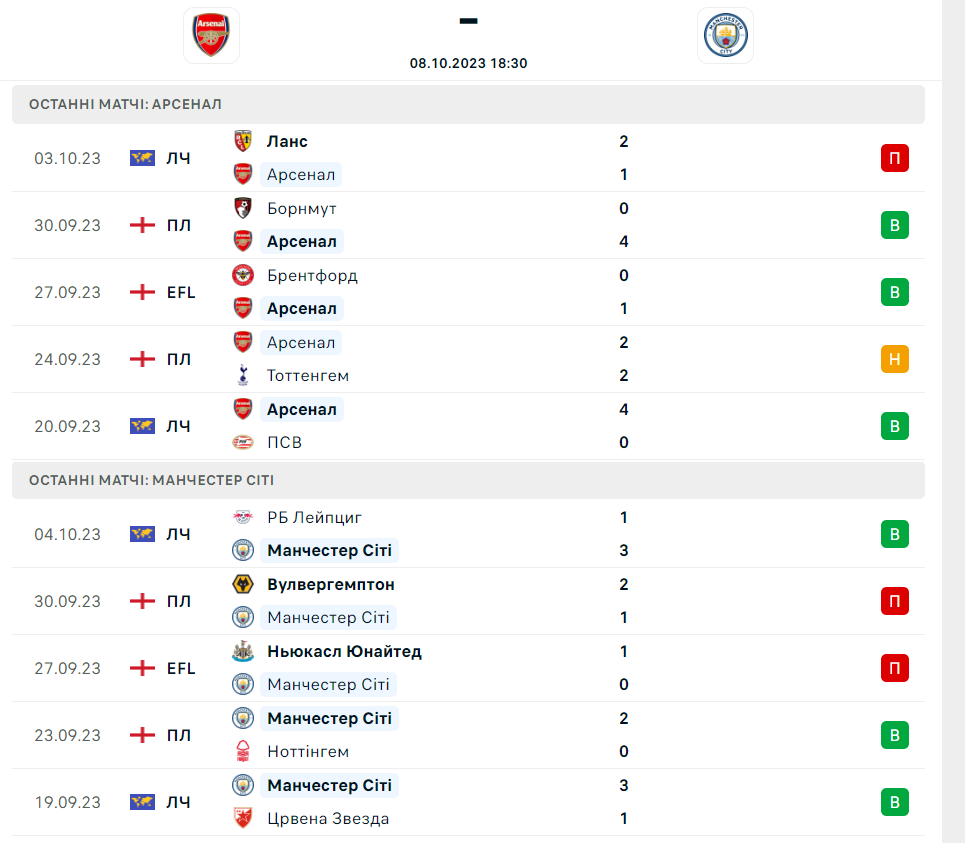The height and width of the screenshot is (849, 965).
Task: Open the Ноттінгем team link
Action: pos(308,751)
